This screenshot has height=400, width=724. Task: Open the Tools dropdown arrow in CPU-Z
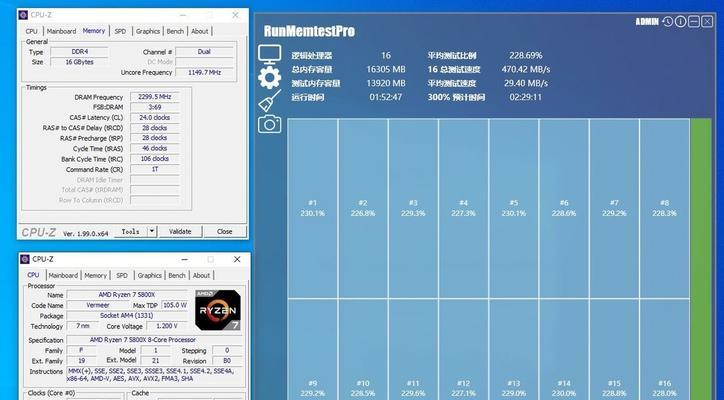pos(152,231)
